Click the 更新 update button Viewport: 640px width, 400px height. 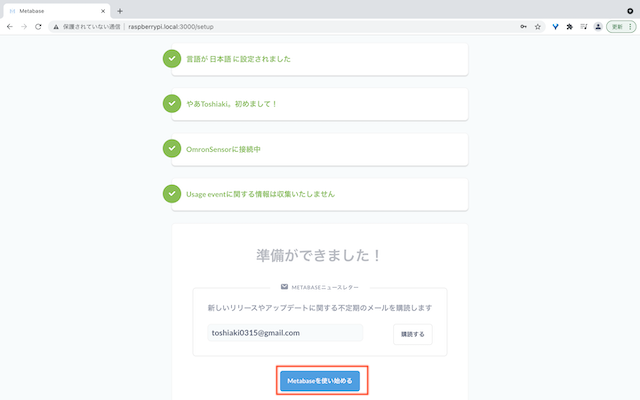(x=621, y=27)
